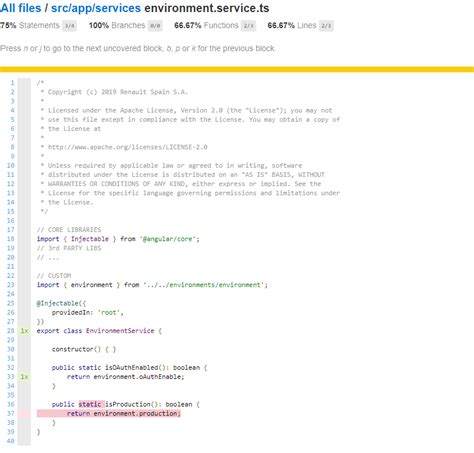This screenshot has width=474, height=453.
Task: Click the constructor() line
Action: [x=84, y=349]
